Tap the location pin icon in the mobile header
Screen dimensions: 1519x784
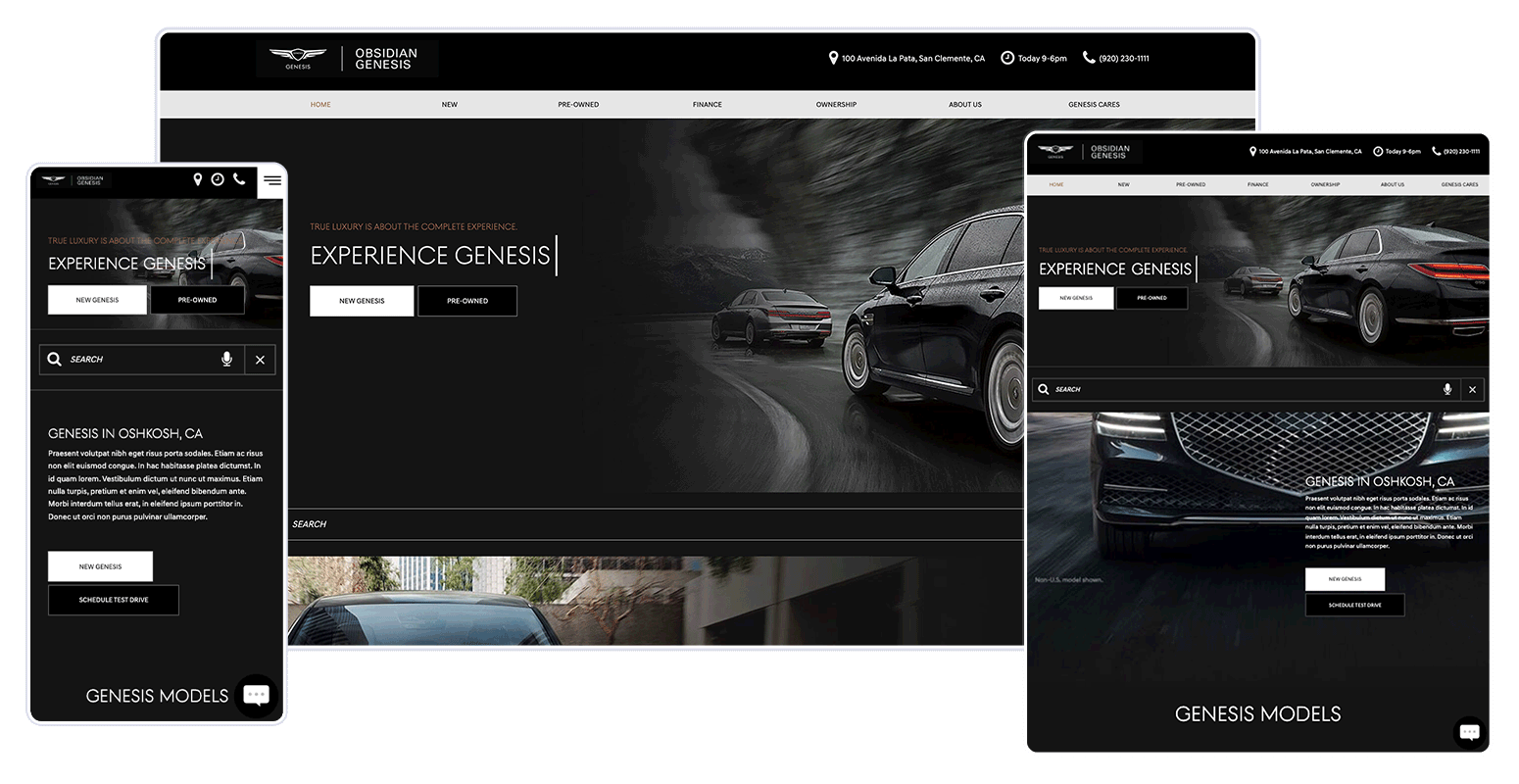(197, 179)
